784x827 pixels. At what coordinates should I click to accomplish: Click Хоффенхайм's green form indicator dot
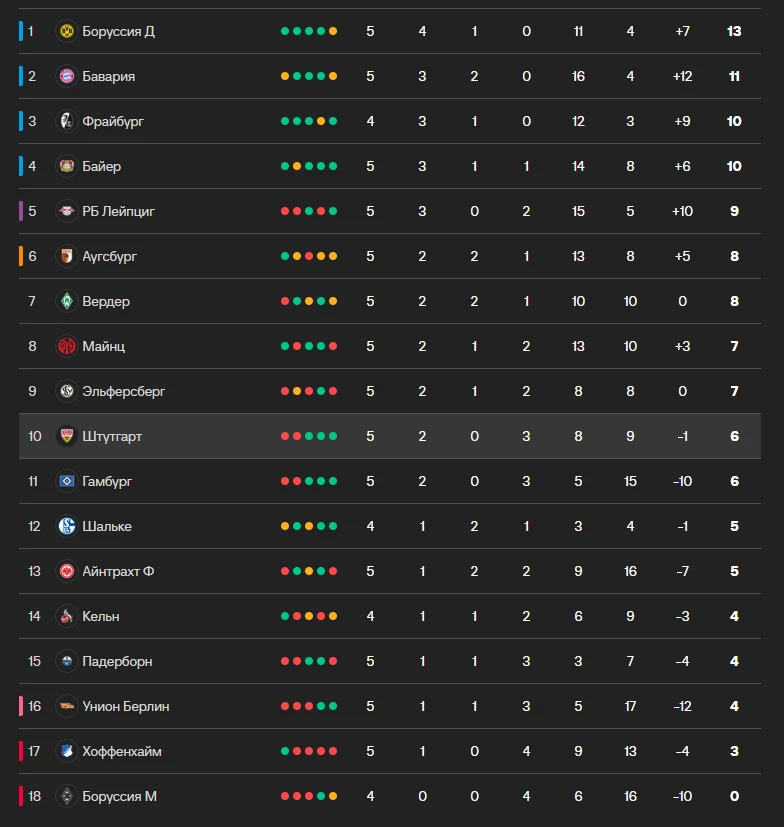(285, 751)
